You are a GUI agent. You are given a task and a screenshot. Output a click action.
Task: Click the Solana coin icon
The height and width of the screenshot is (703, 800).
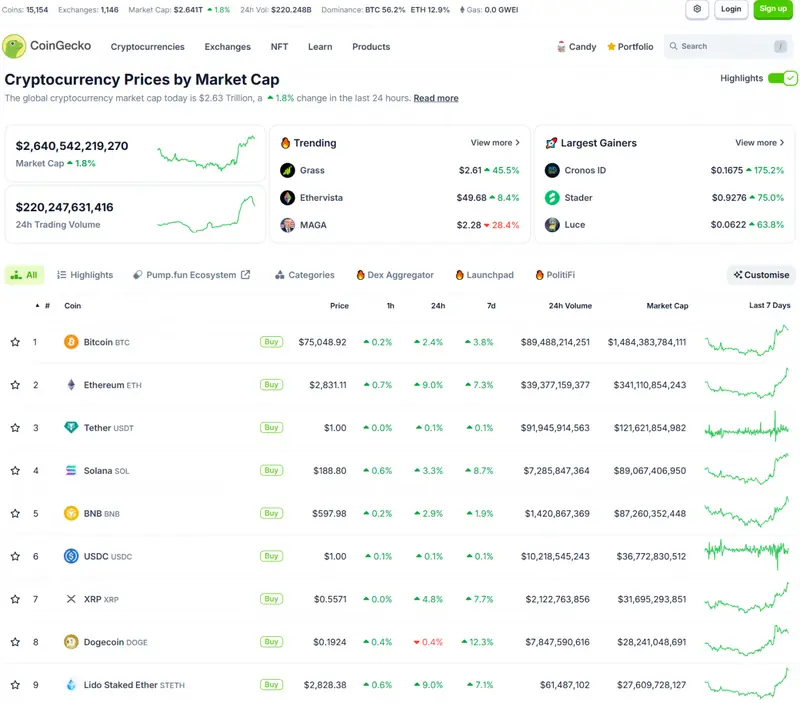(71, 470)
